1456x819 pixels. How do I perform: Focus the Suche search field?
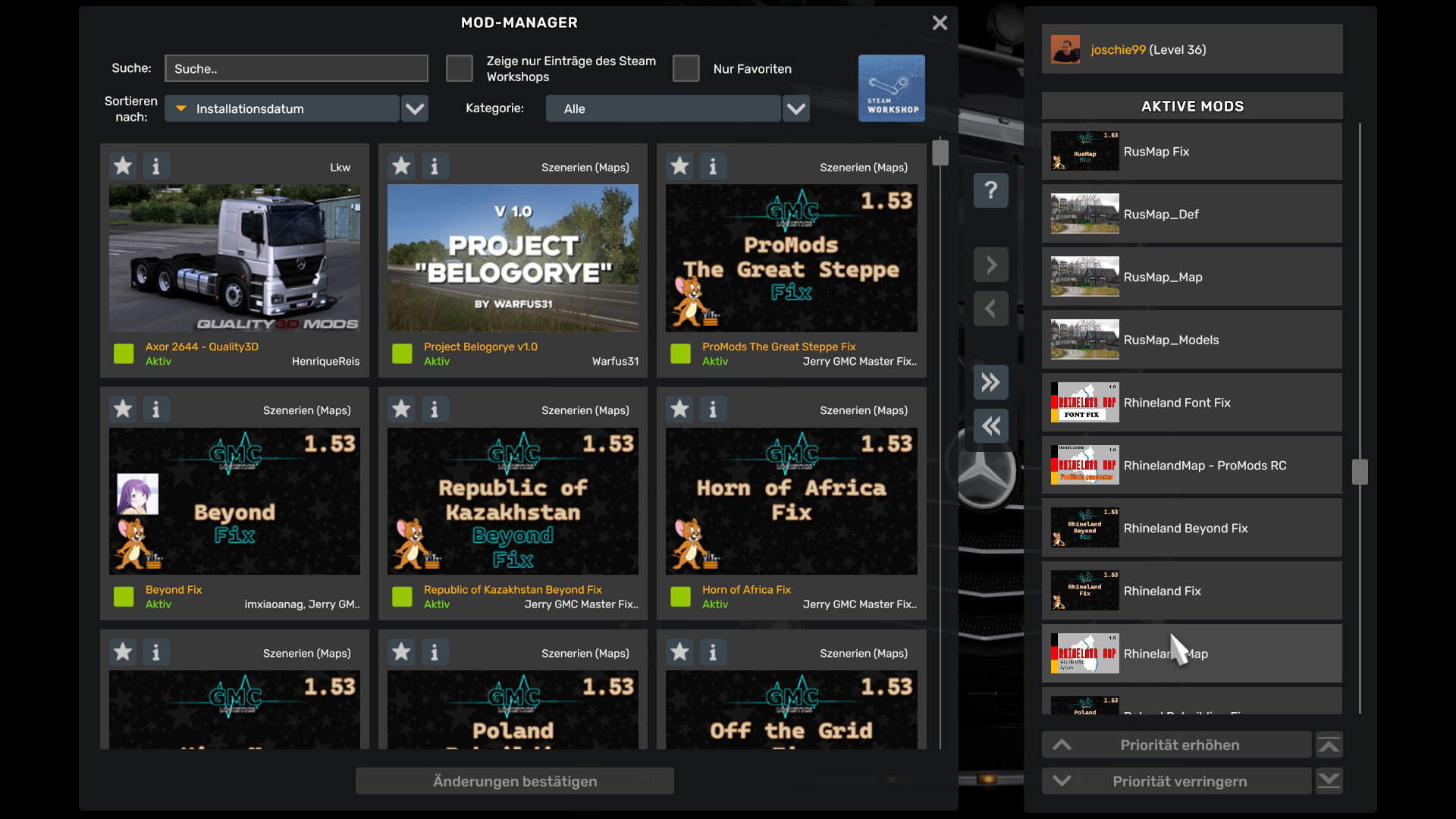(x=297, y=68)
